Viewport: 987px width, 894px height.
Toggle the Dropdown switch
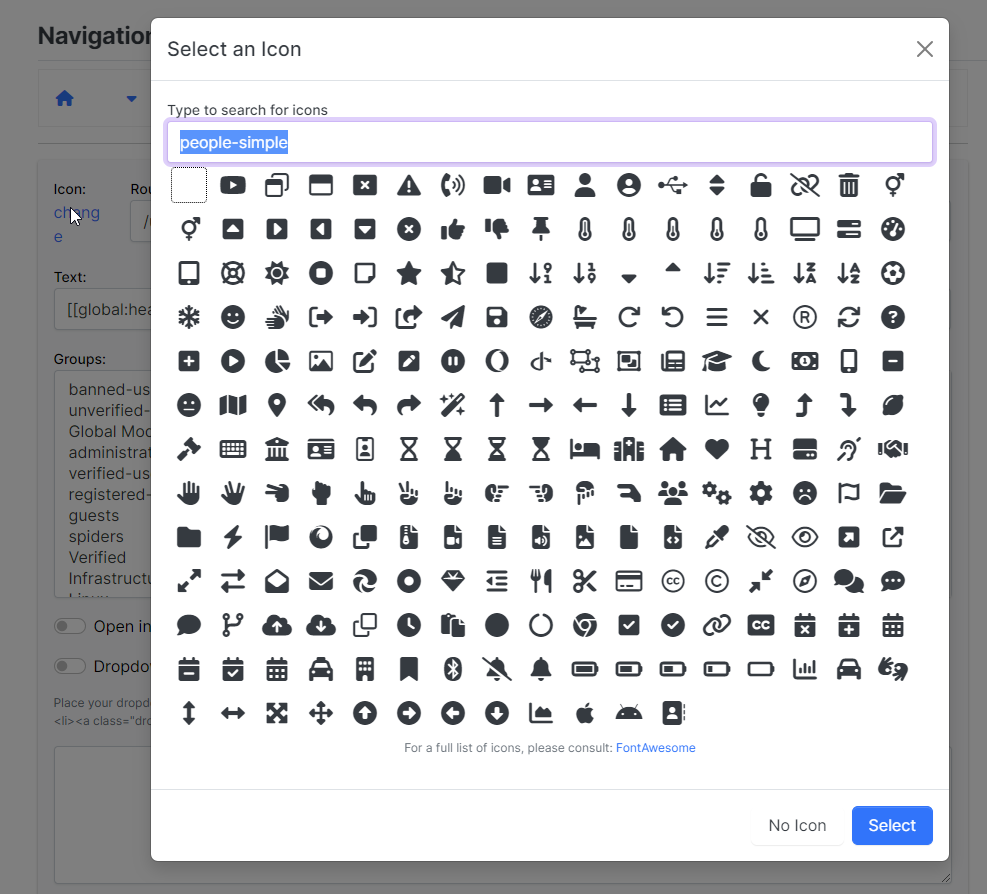click(69, 666)
